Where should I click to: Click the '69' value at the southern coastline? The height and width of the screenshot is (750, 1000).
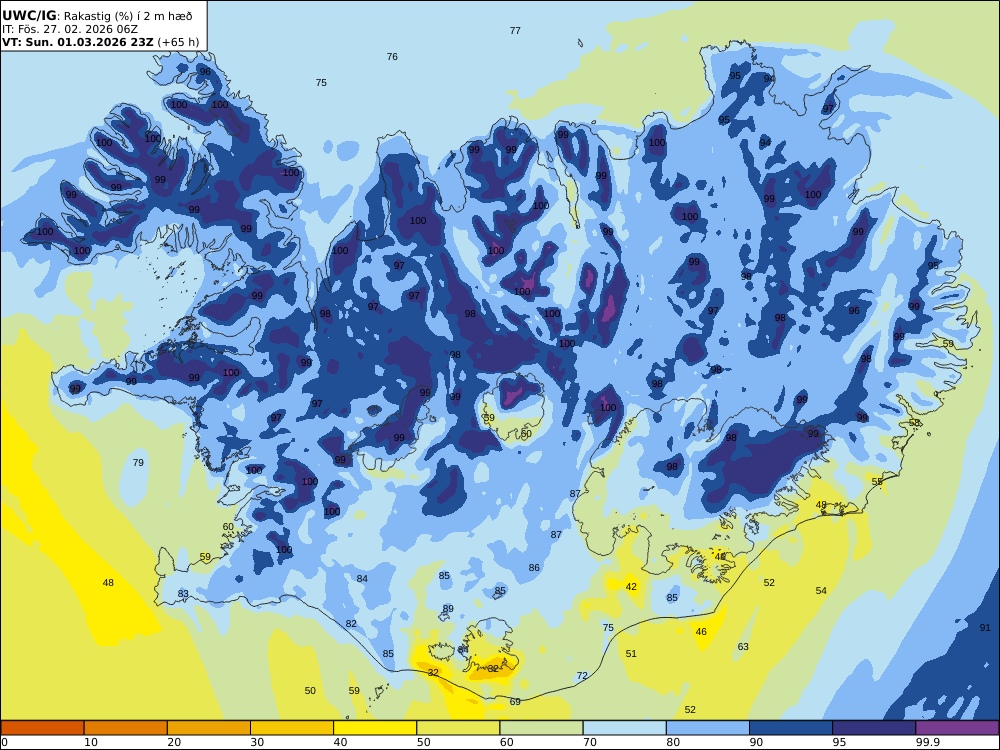515,702
